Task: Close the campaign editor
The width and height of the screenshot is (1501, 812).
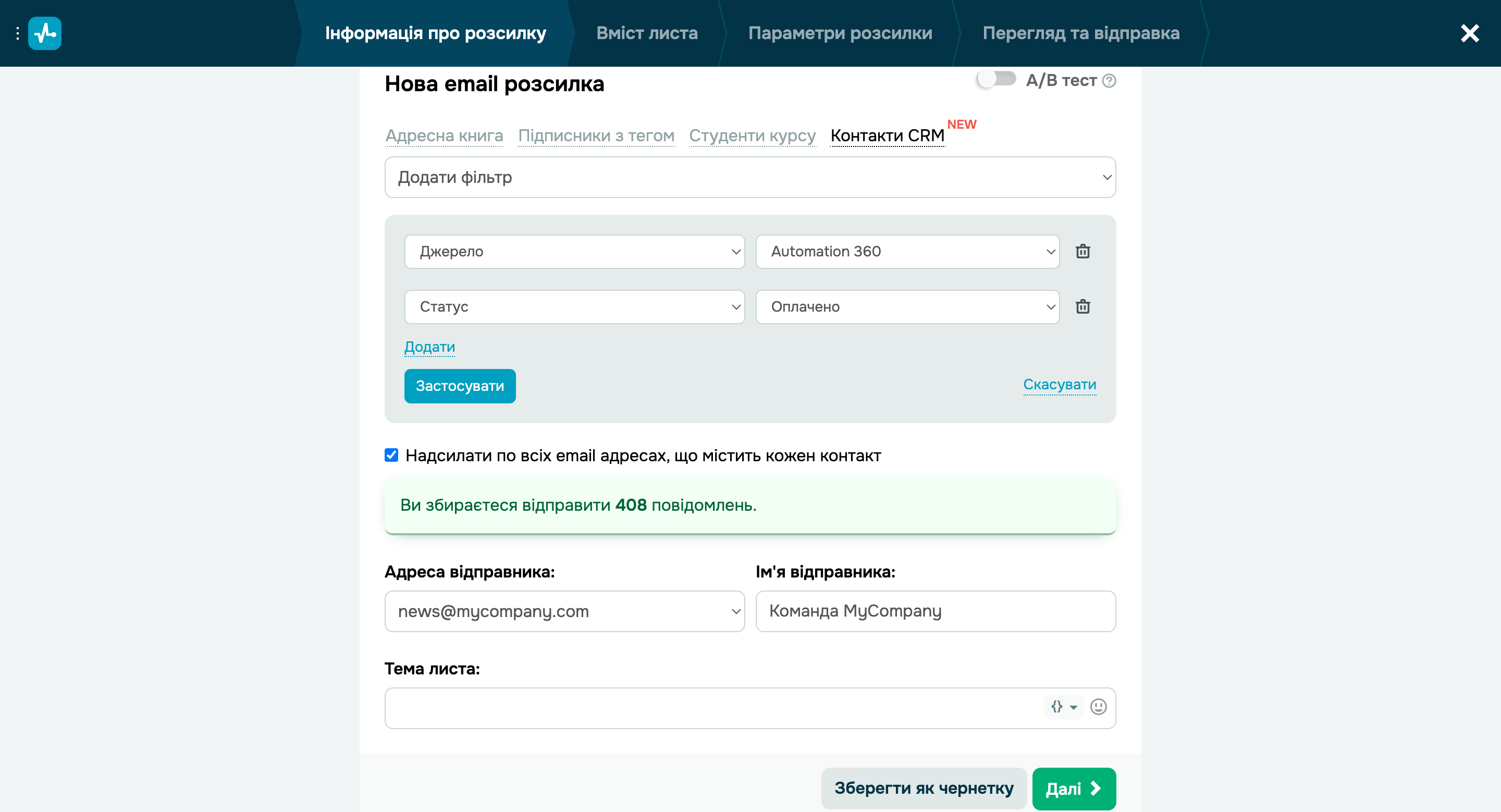Action: tap(1470, 33)
